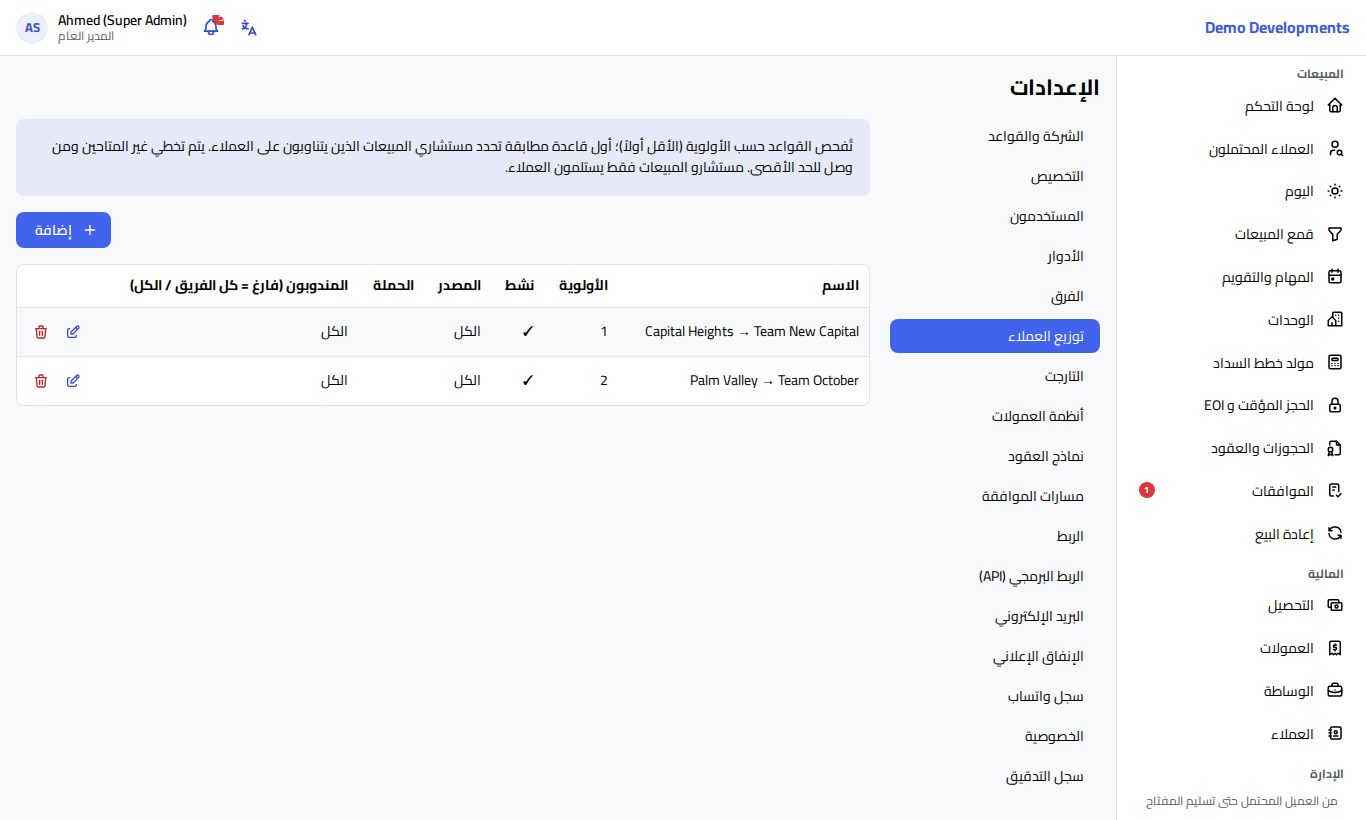
Task: Open الموافقات in the sidebar
Action: [x=1241, y=491]
